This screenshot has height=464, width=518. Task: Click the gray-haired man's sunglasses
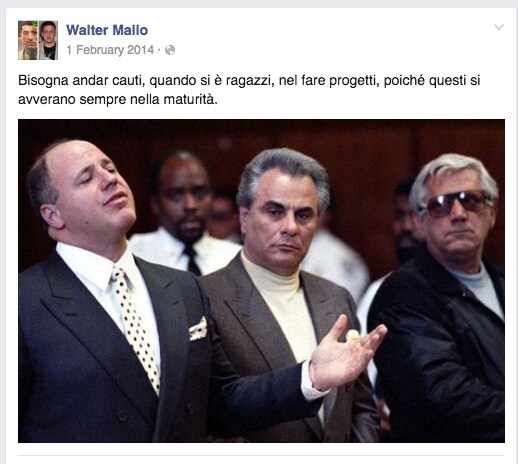457,203
